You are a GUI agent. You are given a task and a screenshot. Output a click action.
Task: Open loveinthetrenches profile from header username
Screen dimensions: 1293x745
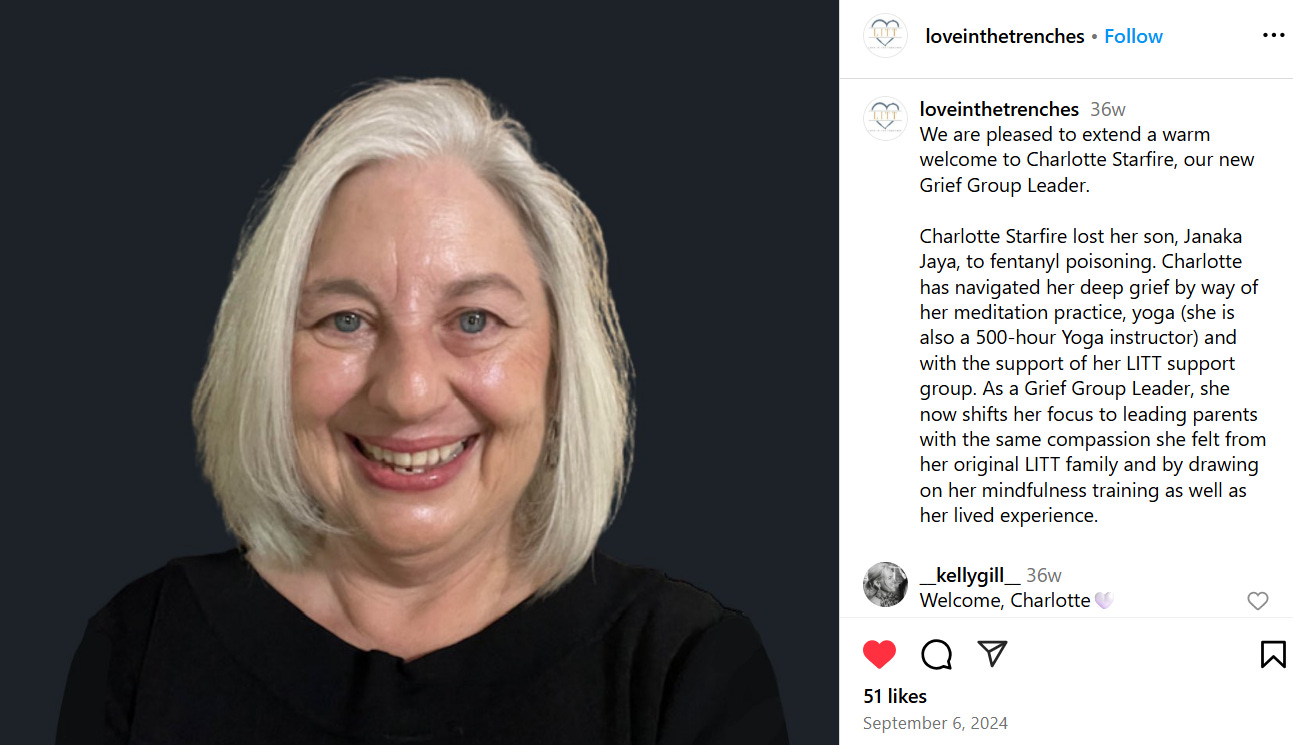(1005, 36)
